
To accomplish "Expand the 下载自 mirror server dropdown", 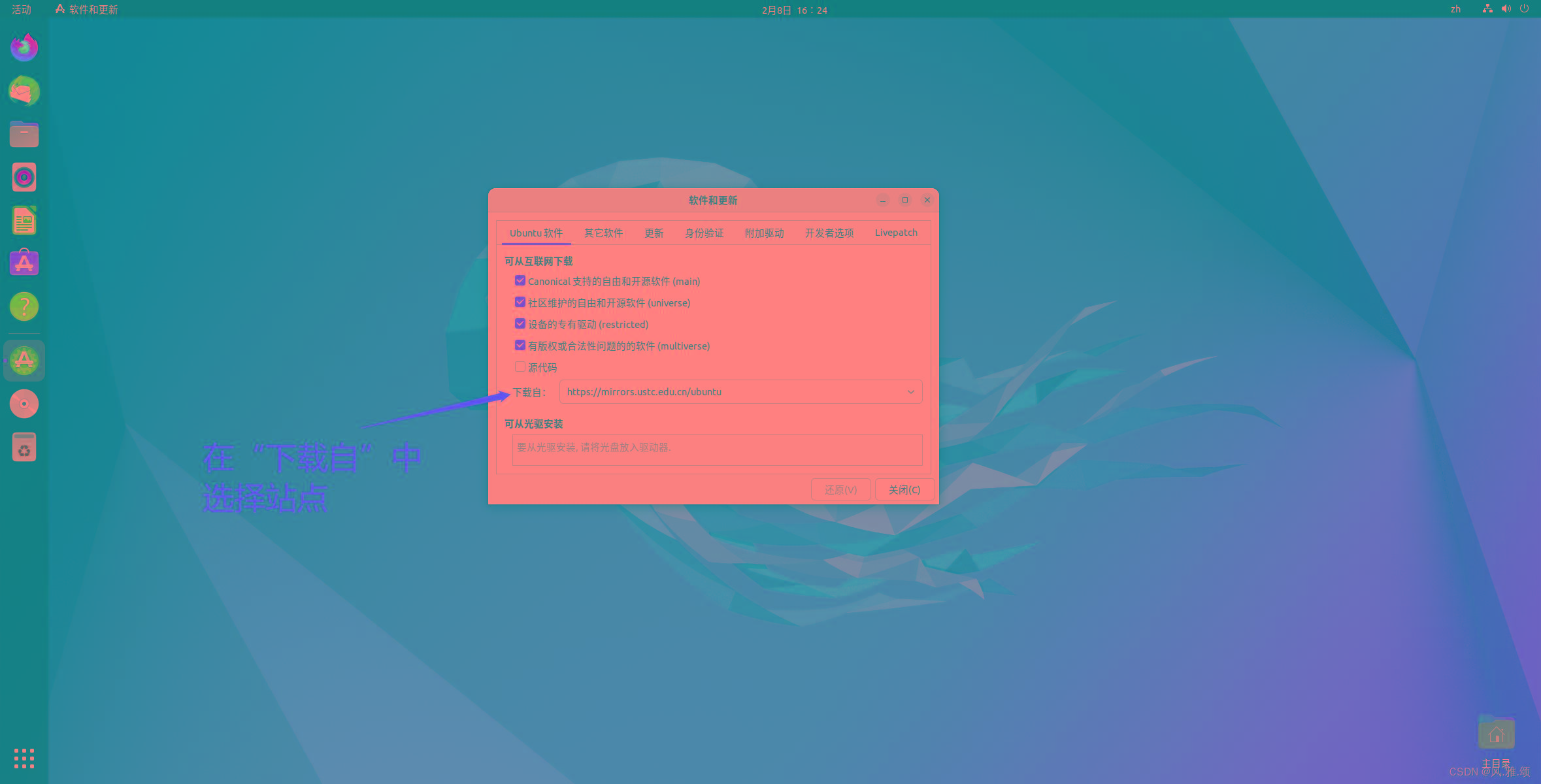I will pyautogui.click(x=740, y=392).
